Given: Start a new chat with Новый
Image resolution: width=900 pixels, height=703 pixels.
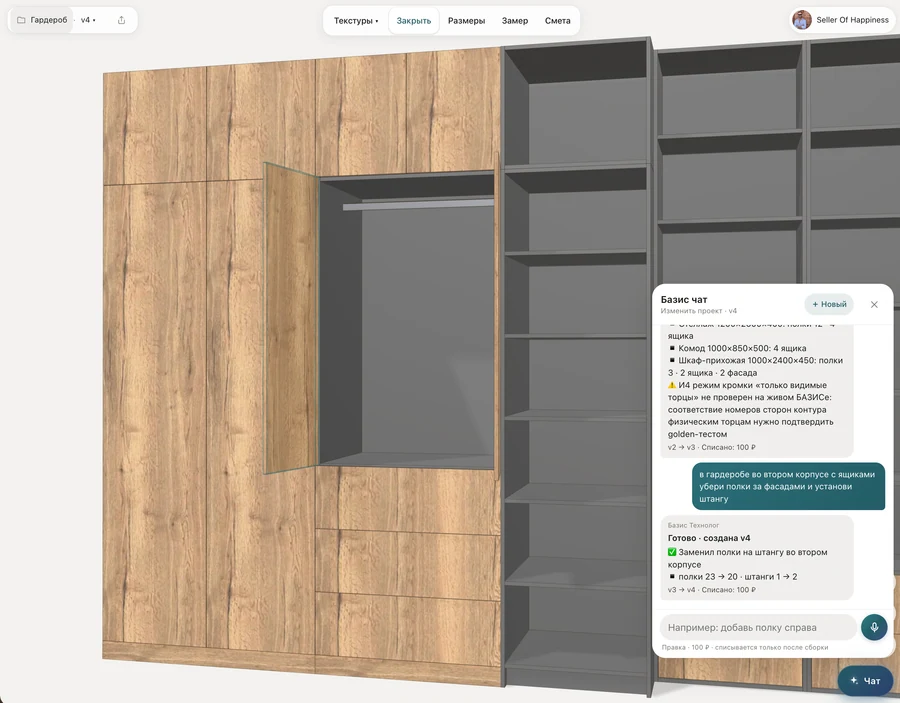Looking at the screenshot, I should pyautogui.click(x=829, y=304).
